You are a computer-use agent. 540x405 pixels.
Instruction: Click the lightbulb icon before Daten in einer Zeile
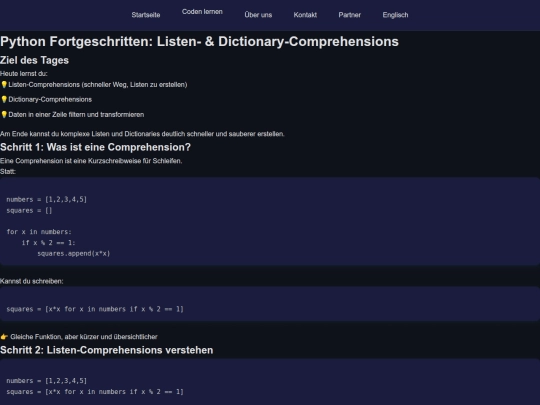4,115
